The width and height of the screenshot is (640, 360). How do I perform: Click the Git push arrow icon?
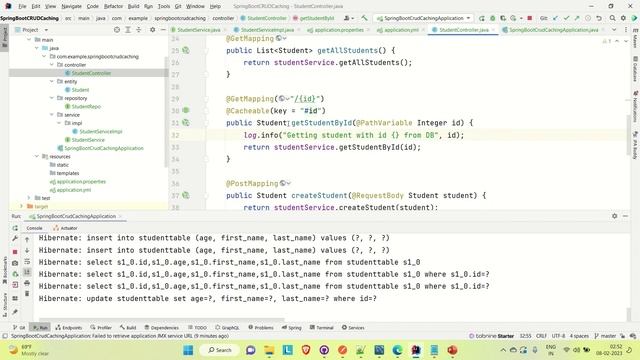click(x=577, y=18)
